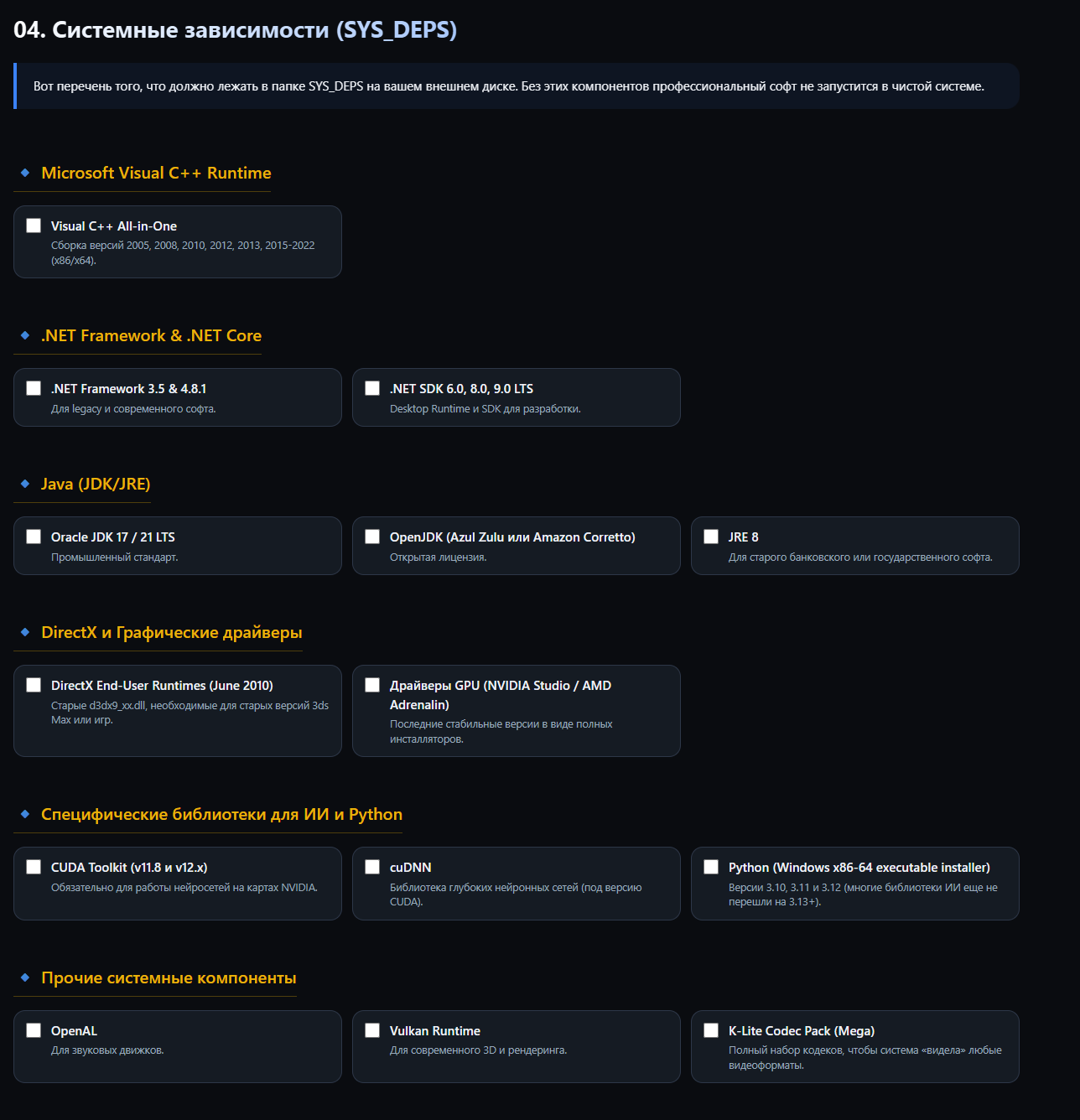The width and height of the screenshot is (1080, 1120).
Task: Mark Oracle JDK 17 / 21 LTS as done
Action: [34, 537]
